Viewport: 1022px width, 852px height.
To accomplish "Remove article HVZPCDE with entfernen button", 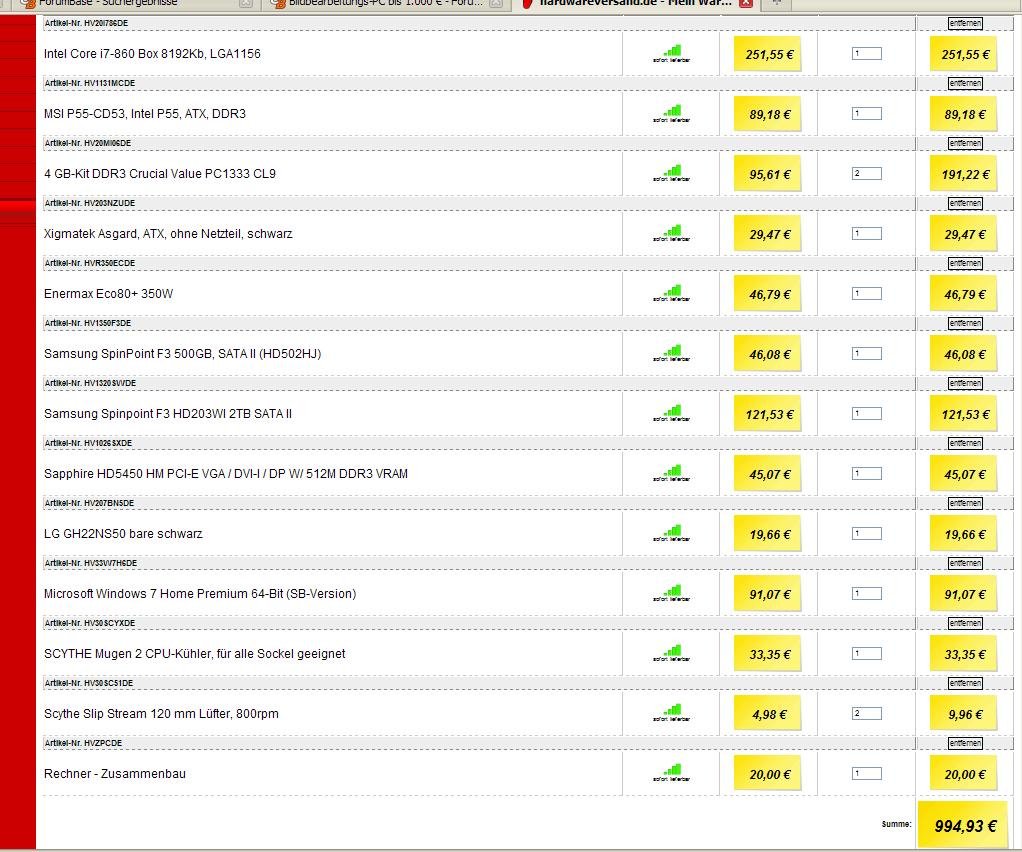I will coord(965,743).
